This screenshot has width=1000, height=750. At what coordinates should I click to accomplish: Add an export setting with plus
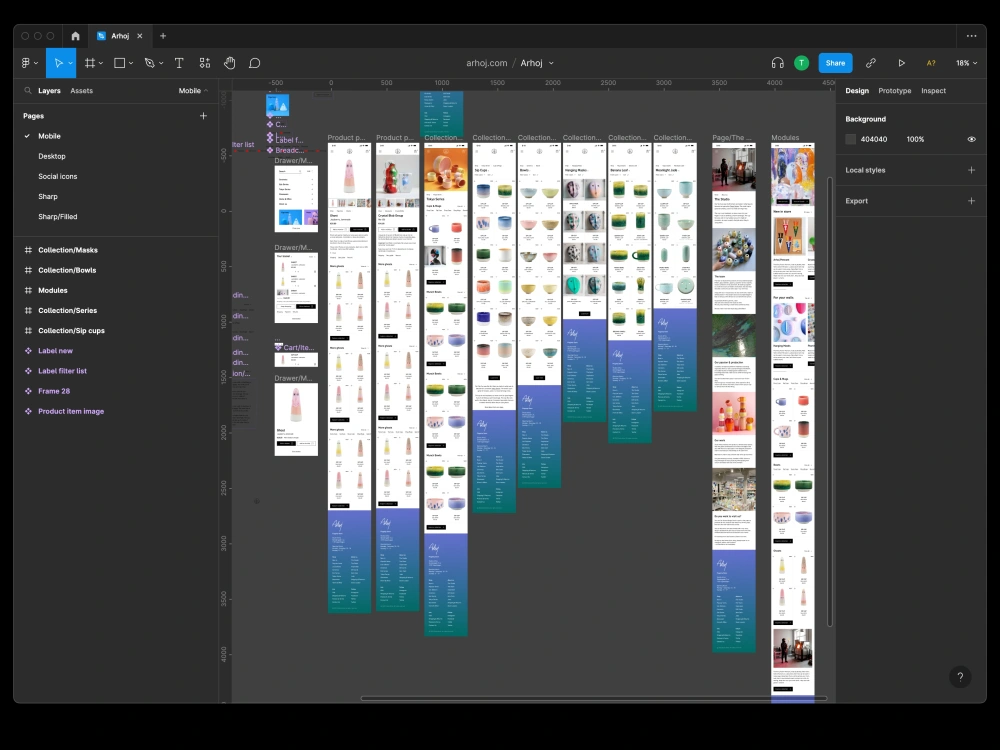click(971, 200)
